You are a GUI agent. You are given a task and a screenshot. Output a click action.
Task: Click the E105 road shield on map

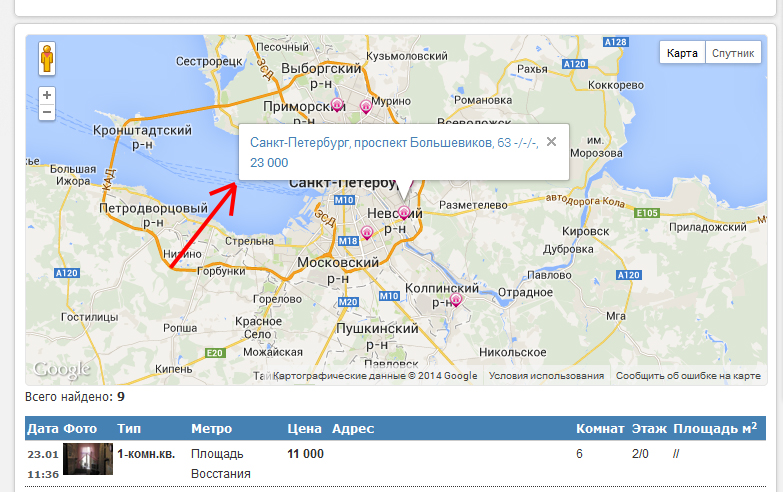[647, 213]
